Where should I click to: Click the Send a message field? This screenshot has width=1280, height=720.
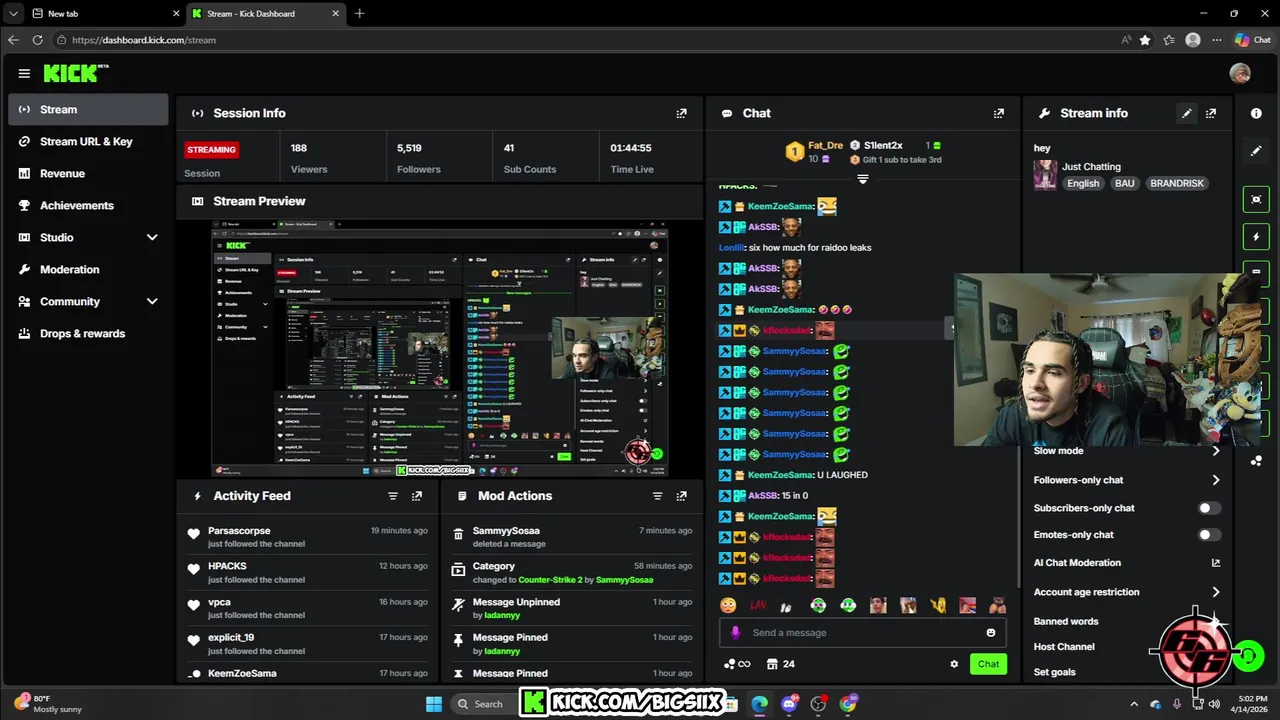point(863,632)
